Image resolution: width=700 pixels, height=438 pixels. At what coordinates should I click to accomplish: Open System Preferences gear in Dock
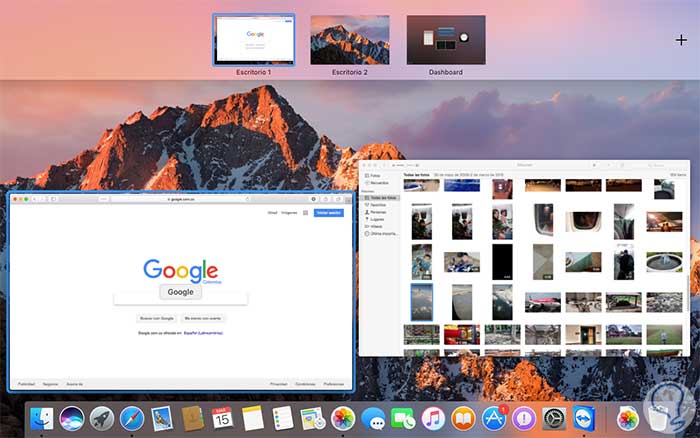[x=554, y=419]
